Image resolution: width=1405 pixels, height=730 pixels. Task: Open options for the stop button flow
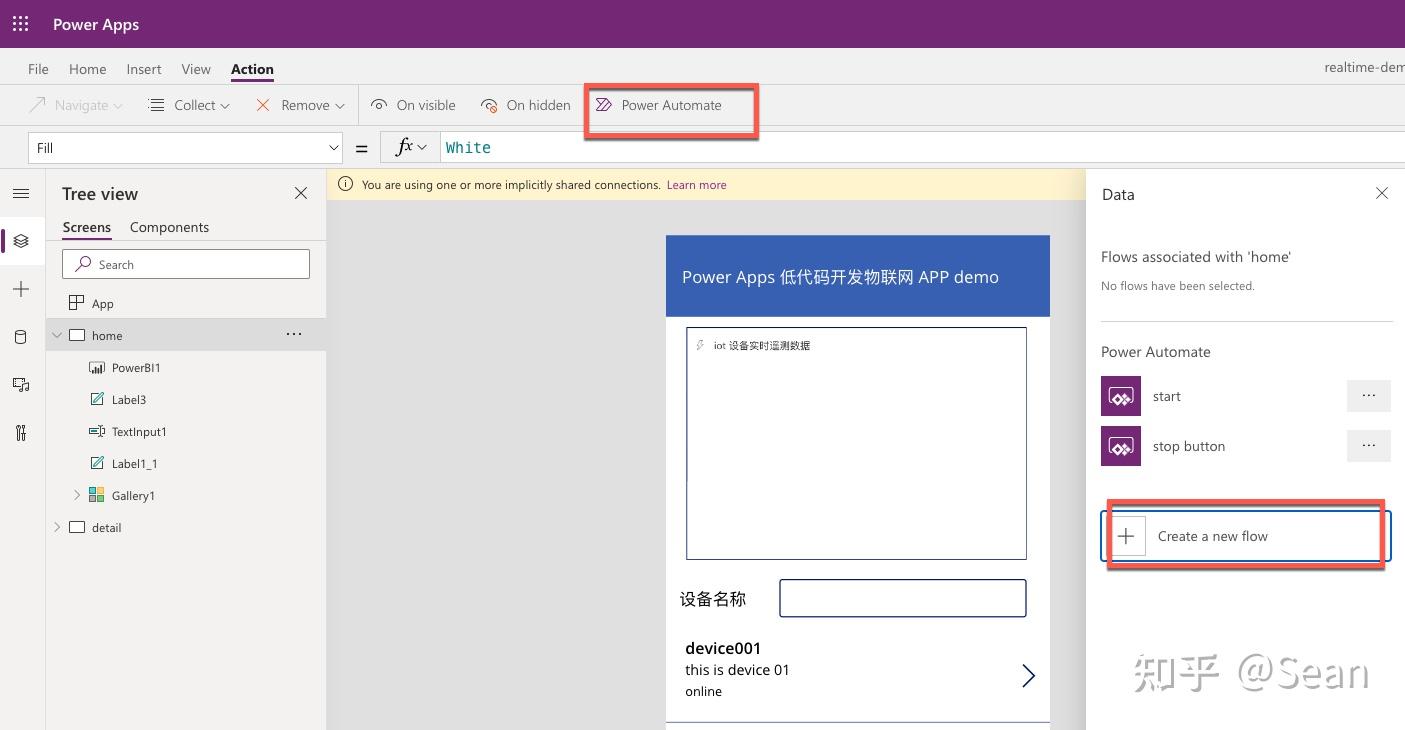click(1368, 446)
